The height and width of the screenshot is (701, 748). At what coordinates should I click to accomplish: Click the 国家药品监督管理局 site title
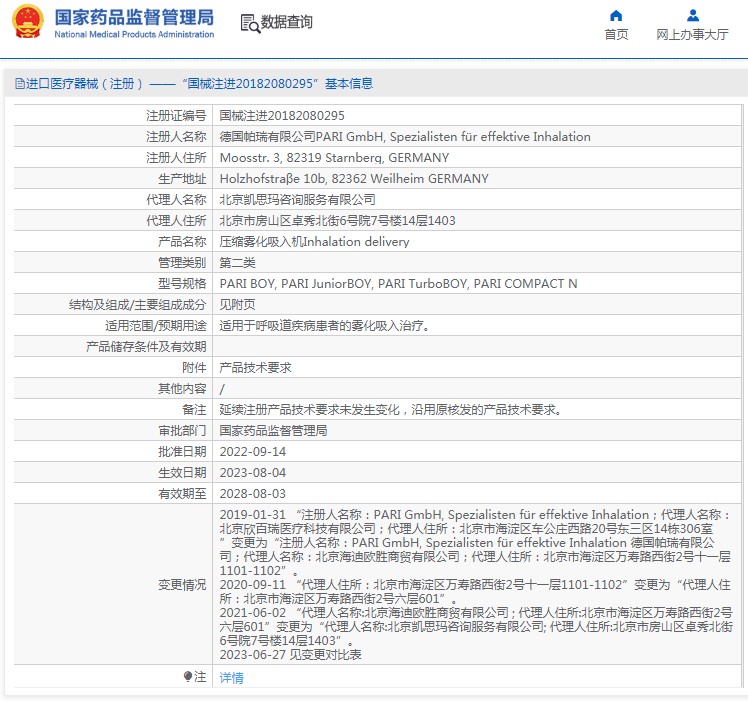133,17
